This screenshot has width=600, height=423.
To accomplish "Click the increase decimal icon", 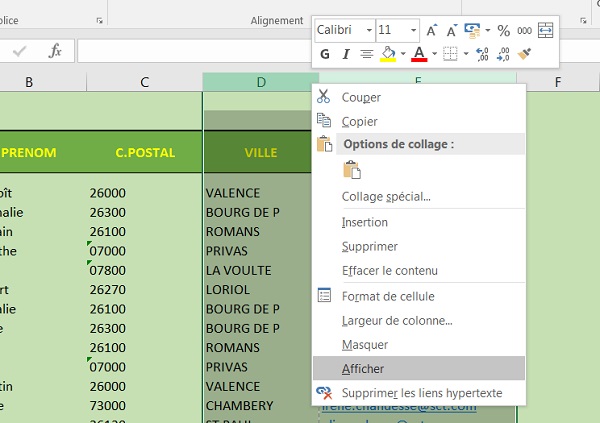I will pos(481,54).
